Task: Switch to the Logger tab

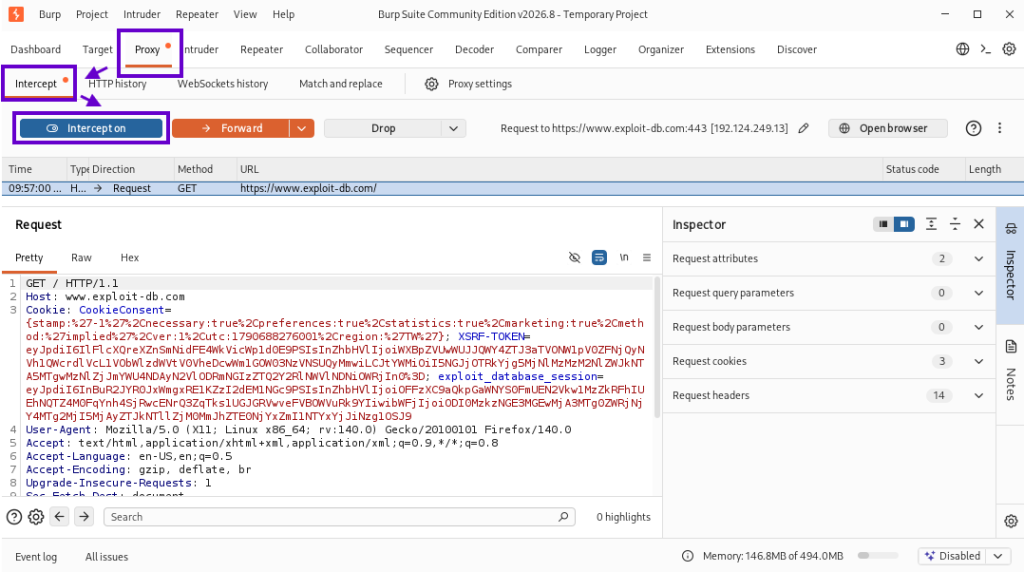Action: (600, 49)
